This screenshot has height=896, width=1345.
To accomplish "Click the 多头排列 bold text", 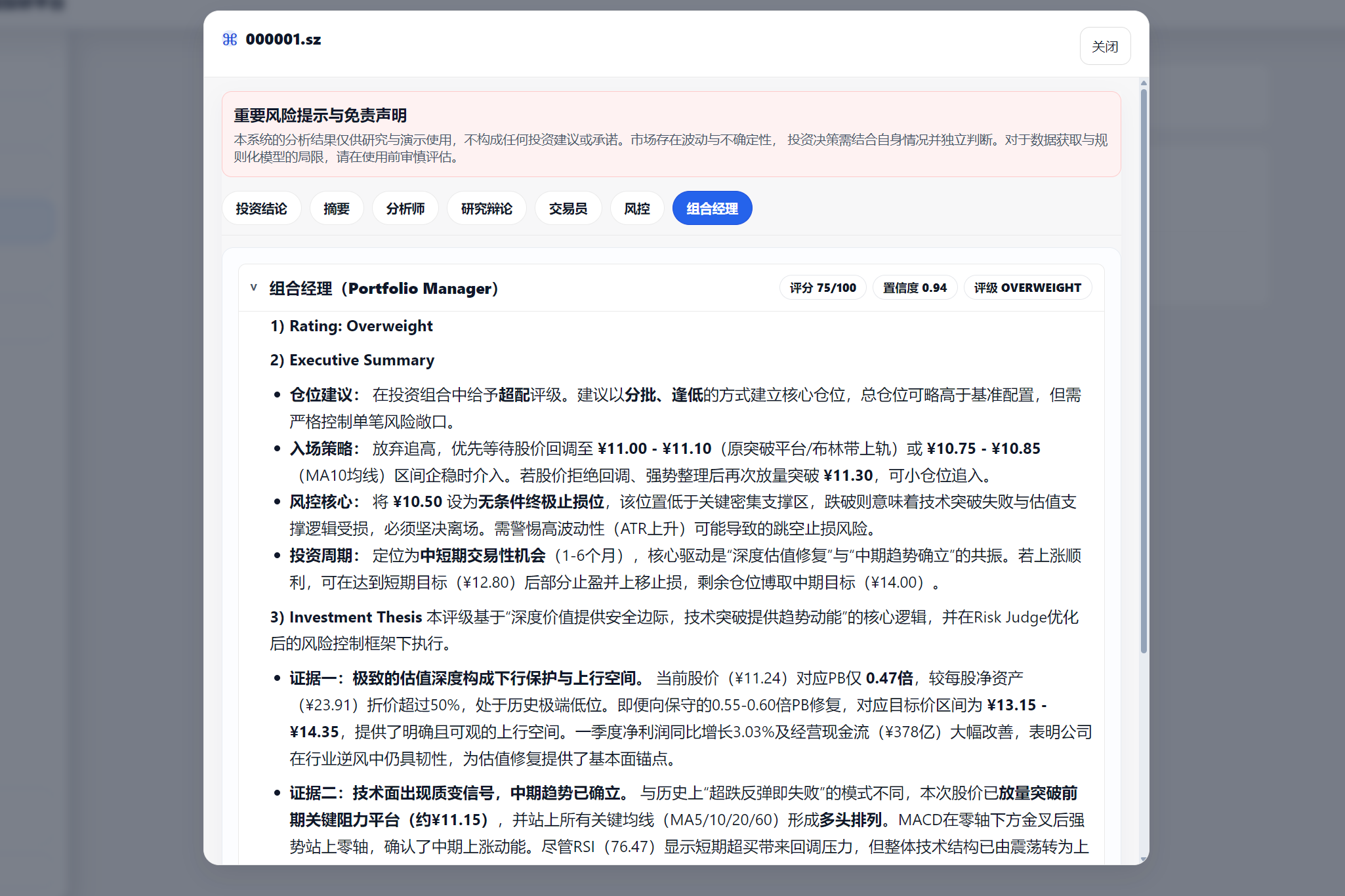I will pos(850,820).
